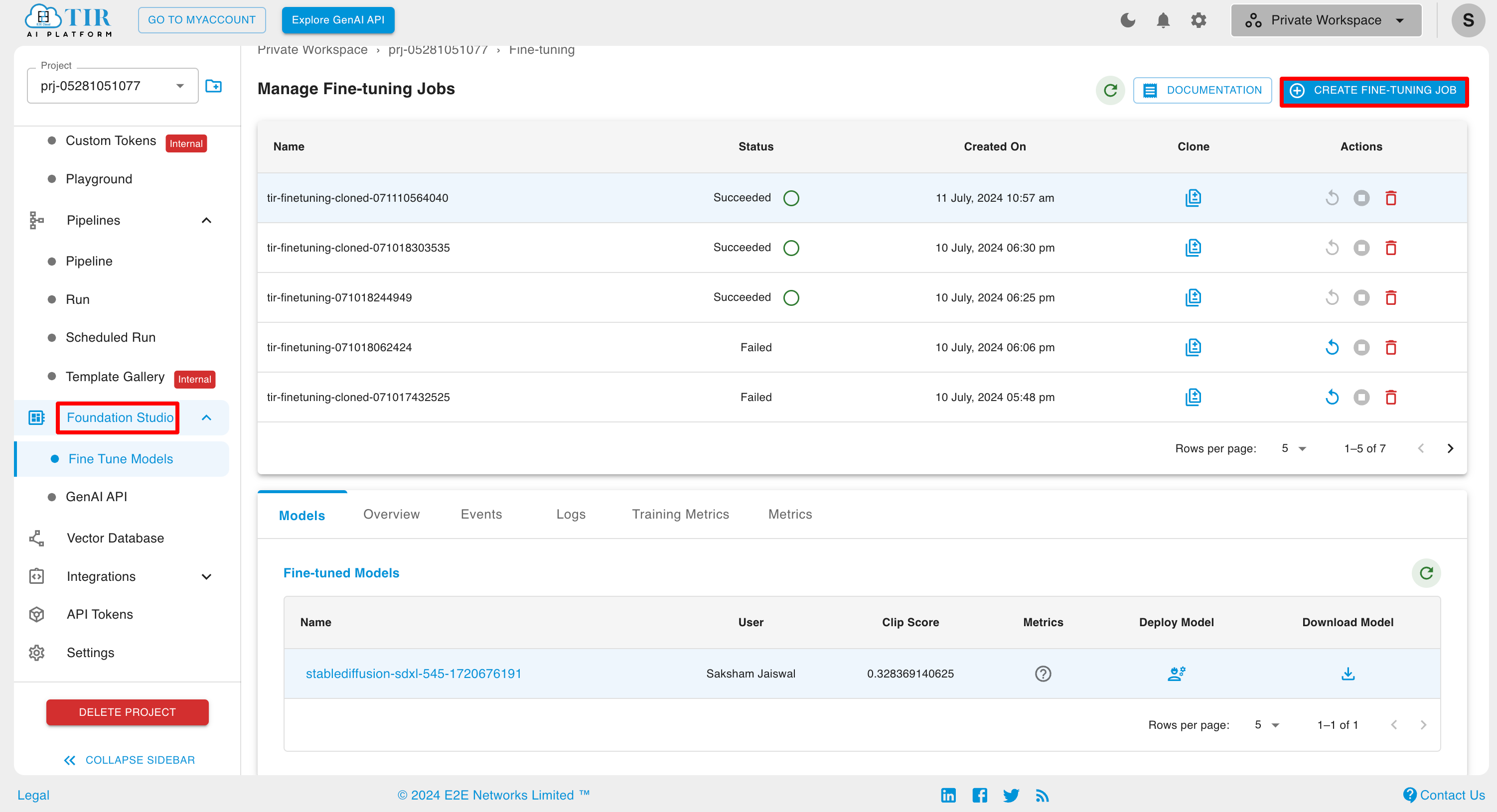The height and width of the screenshot is (812, 1497).
Task: Delete job tir-finetuning-cloned-071017432525
Action: pos(1391,398)
